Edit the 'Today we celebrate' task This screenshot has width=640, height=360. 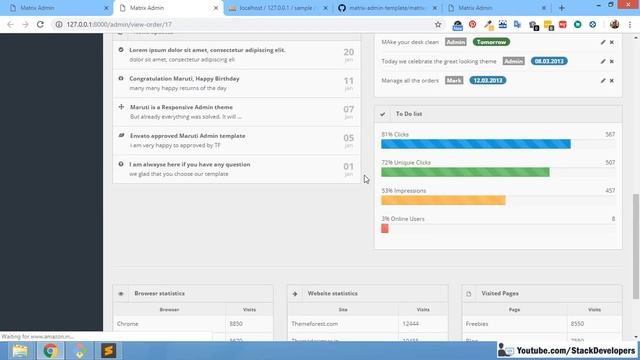pyautogui.click(x=603, y=61)
